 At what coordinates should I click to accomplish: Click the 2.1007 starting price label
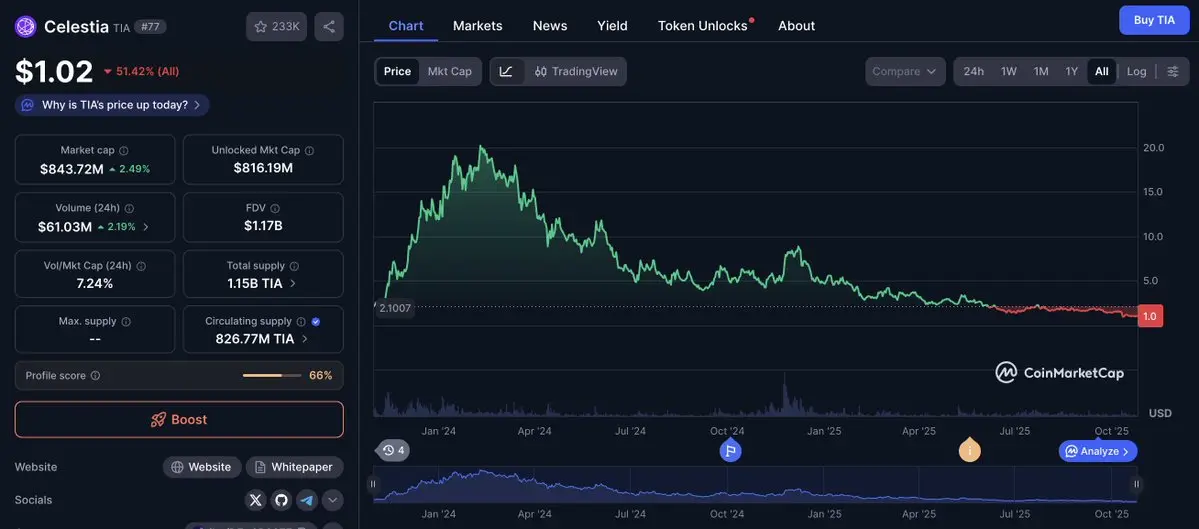395,309
